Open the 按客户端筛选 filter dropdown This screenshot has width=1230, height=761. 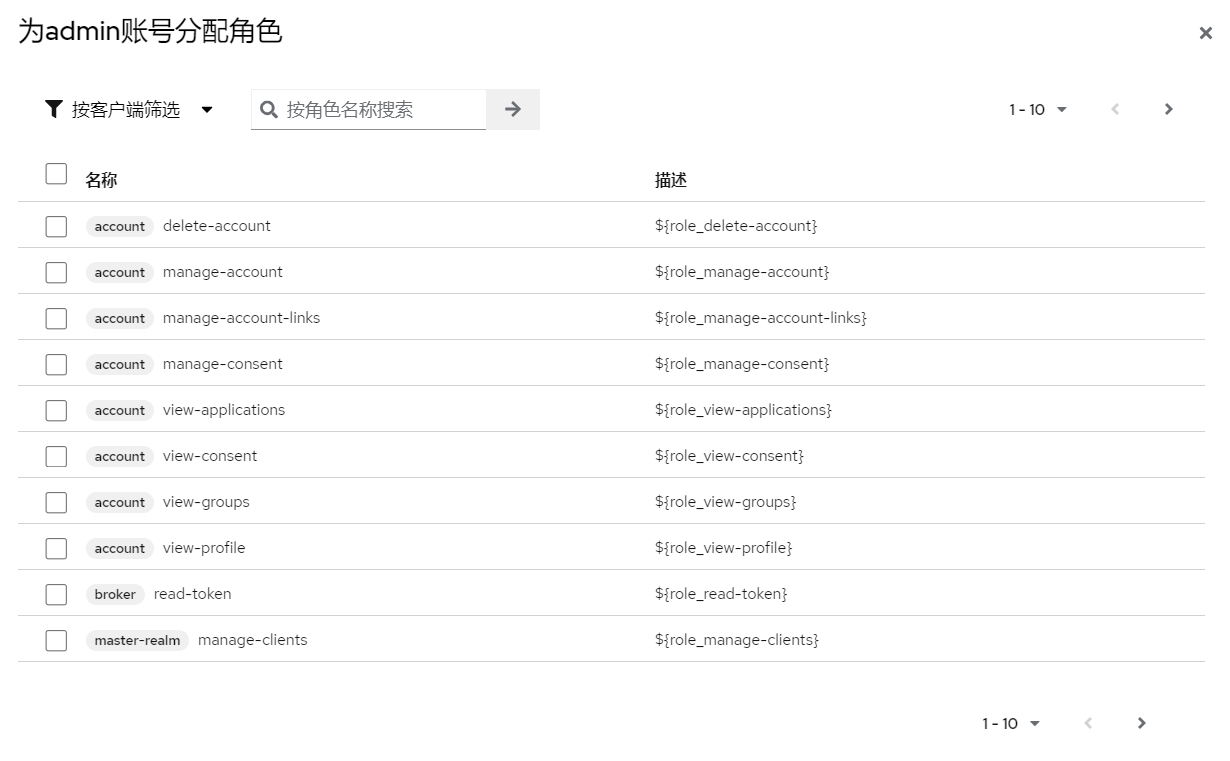click(129, 109)
